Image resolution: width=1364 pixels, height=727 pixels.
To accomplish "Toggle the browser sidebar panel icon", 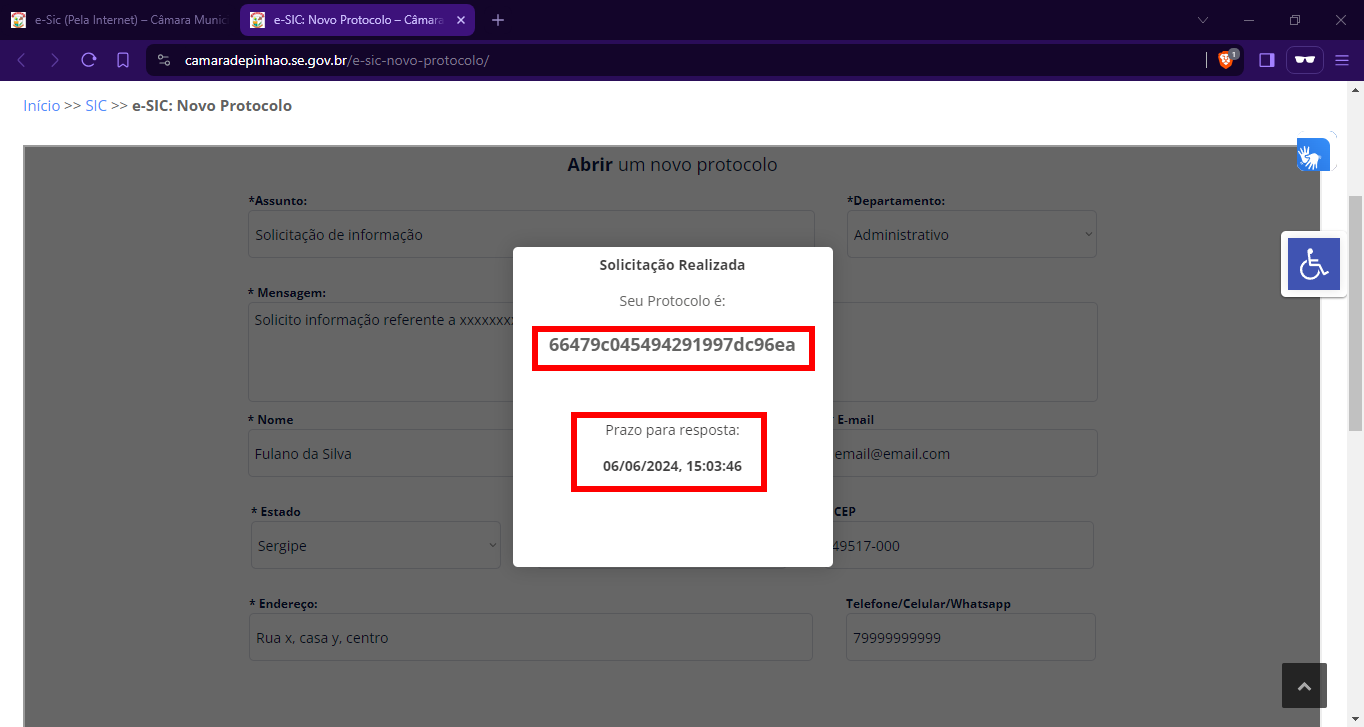I will tap(1266, 60).
